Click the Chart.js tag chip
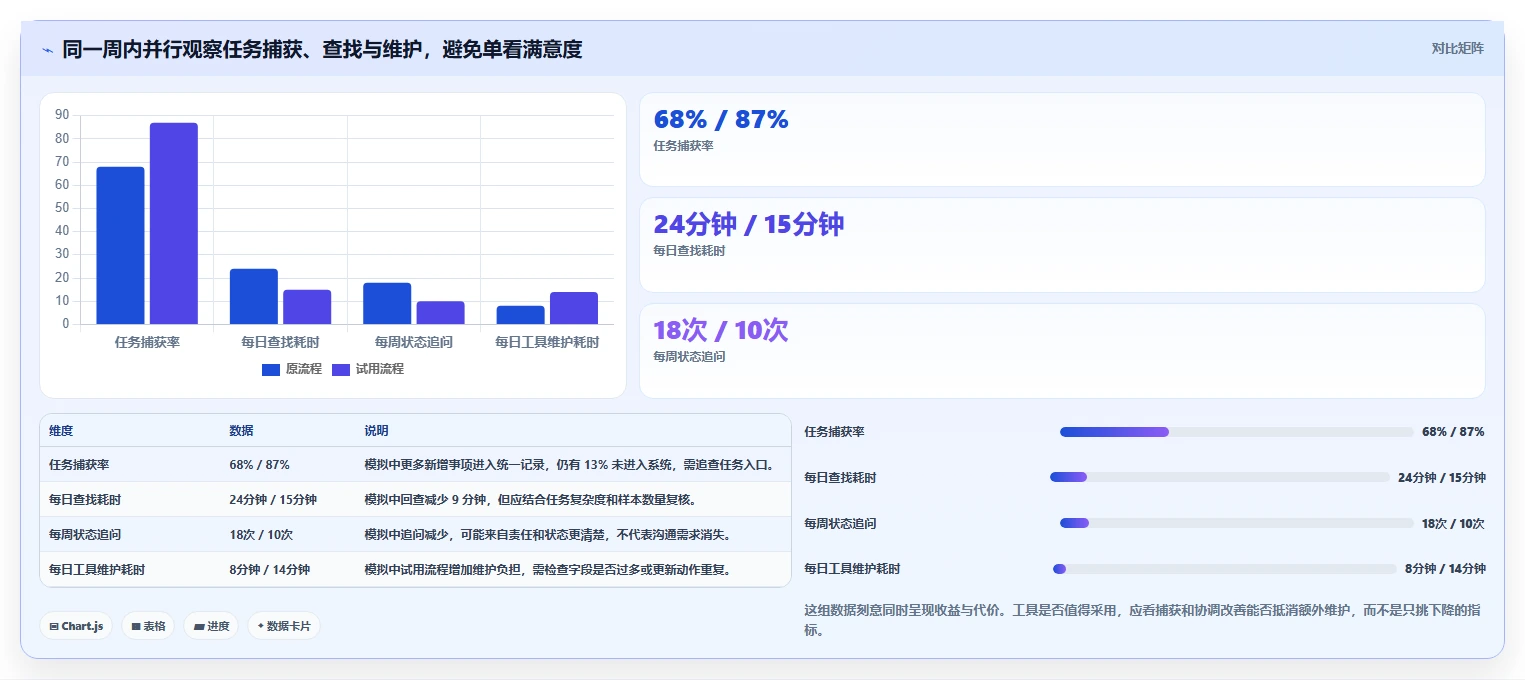 tap(76, 626)
